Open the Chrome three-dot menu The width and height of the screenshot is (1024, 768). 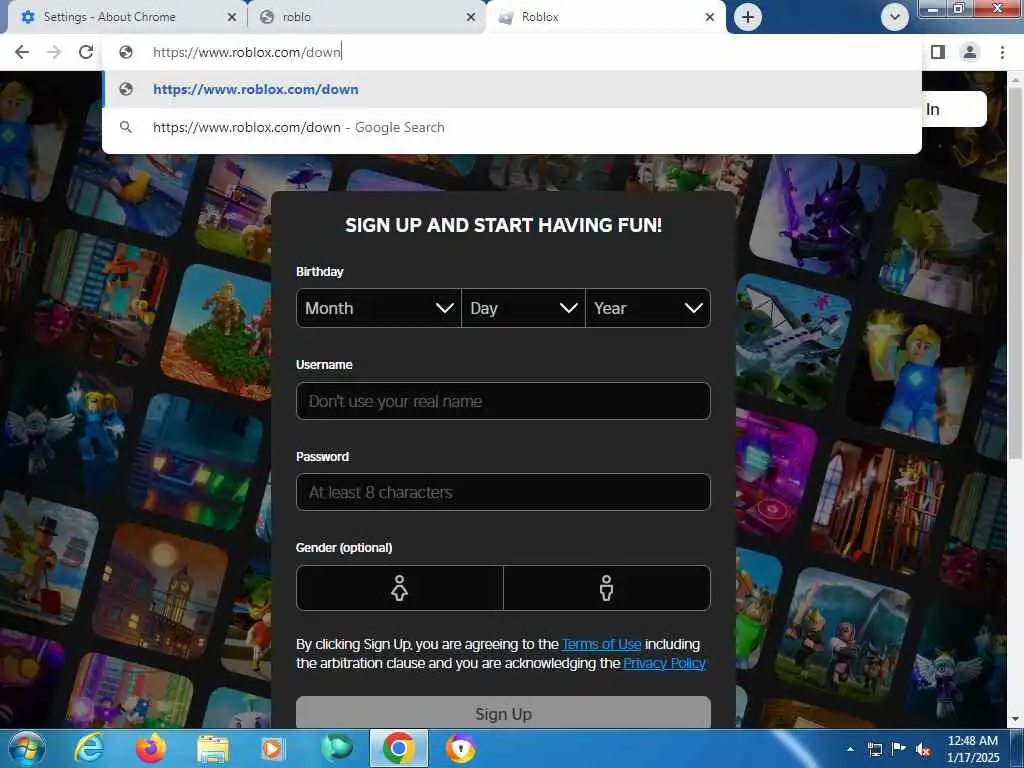tap(1002, 52)
